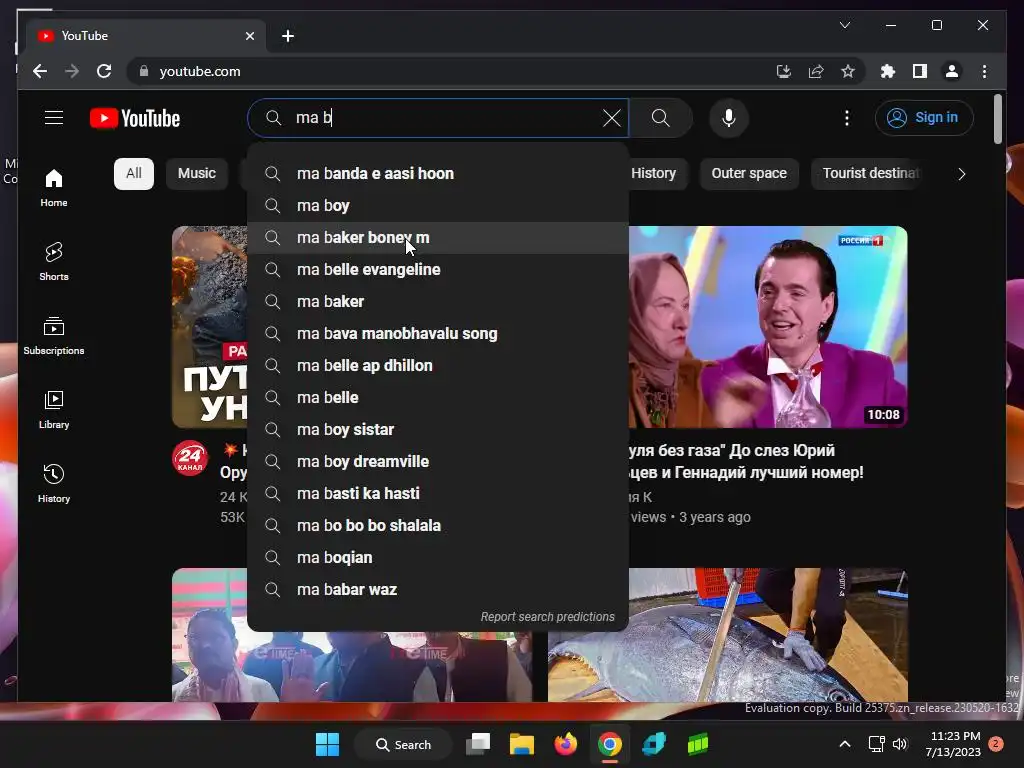Launch Firefox from the taskbar

[566, 744]
